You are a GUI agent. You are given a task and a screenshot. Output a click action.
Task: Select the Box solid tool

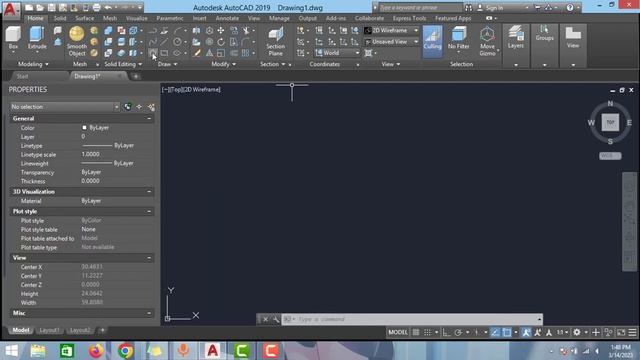[13, 38]
